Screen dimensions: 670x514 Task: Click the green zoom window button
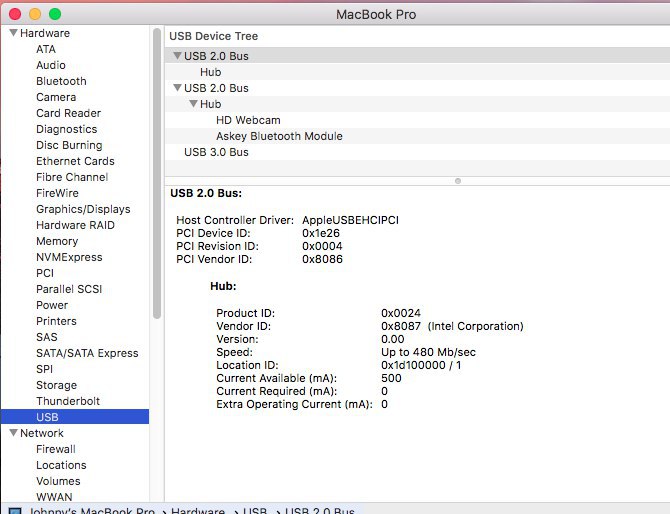tap(55, 14)
